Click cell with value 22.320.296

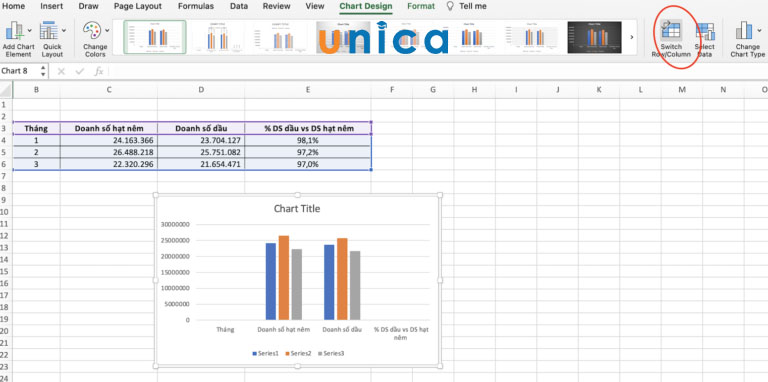tap(109, 164)
